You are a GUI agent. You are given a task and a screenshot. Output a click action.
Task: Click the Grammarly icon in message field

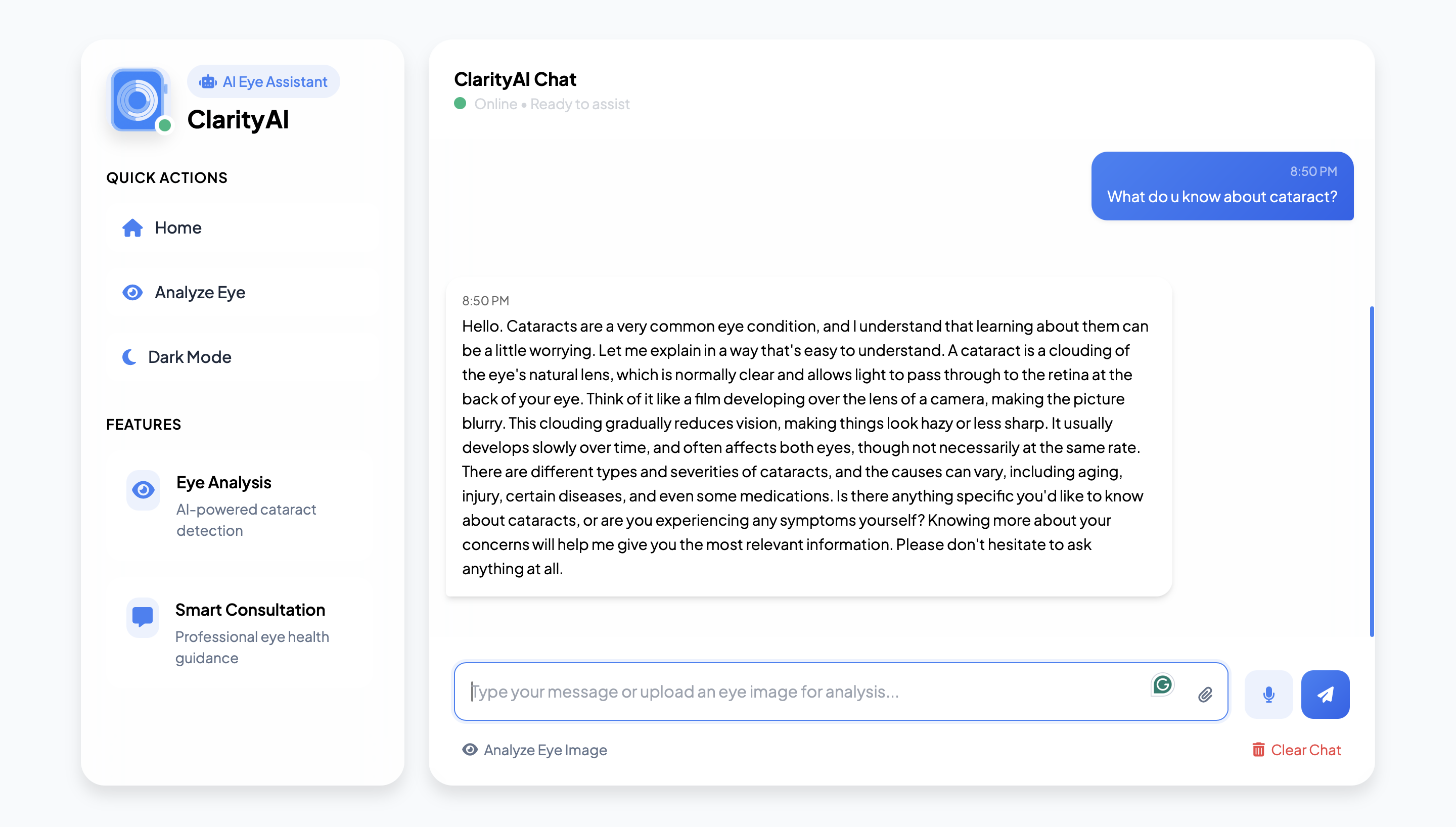coord(1162,684)
